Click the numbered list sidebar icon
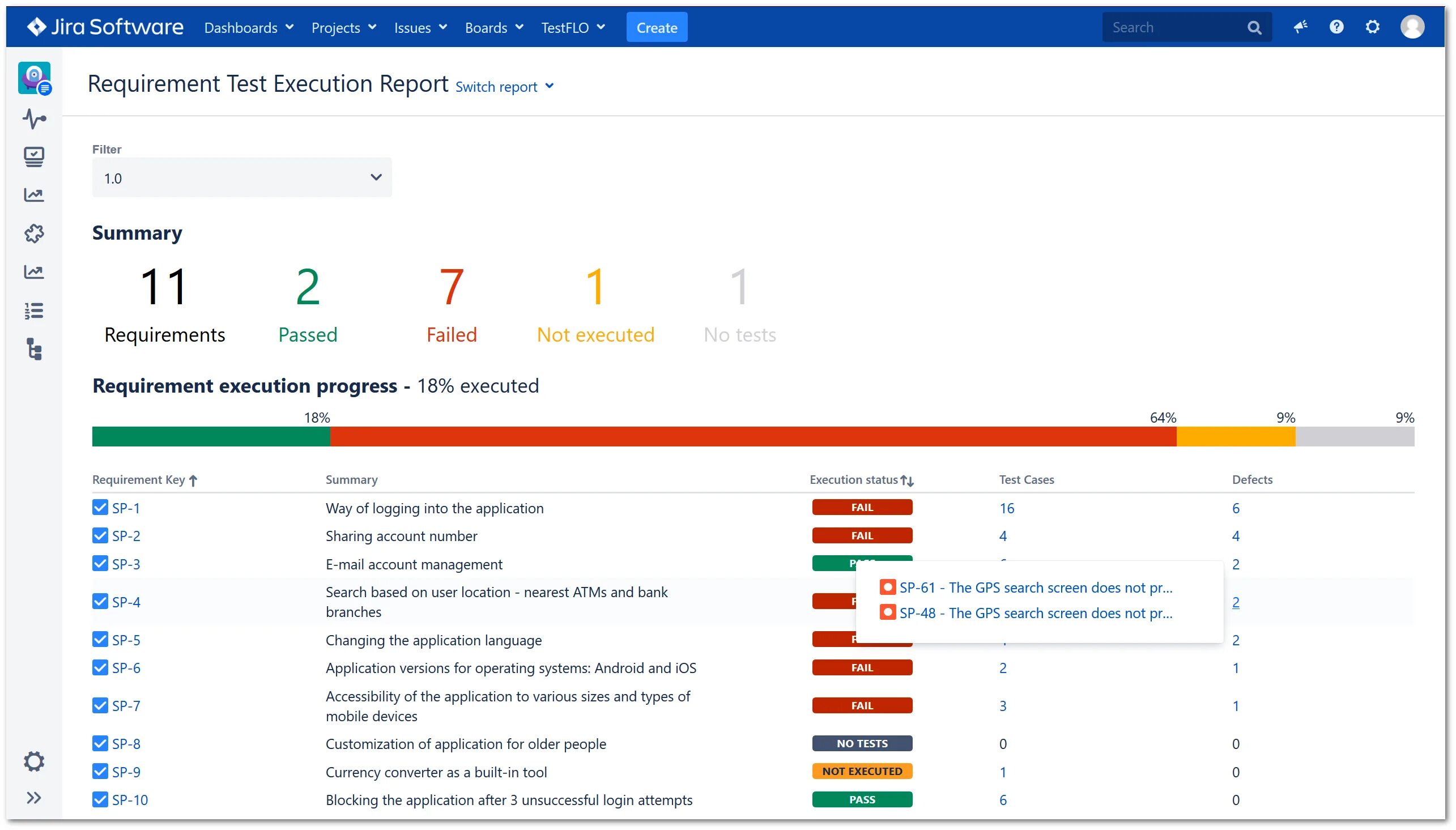The image size is (1456, 830). 34,310
